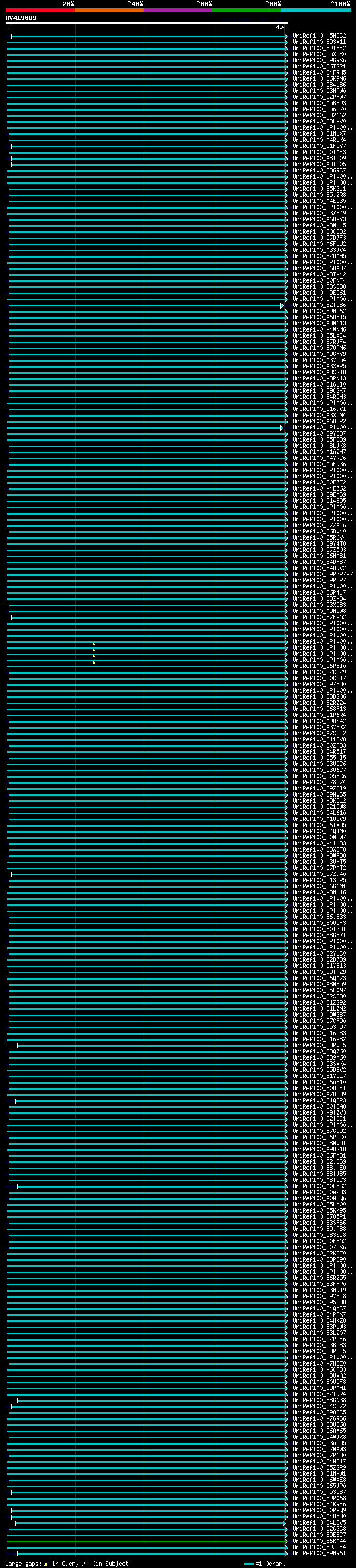Select the purple ~60% identity color band
The image size is (356, 1568).
tap(179, 10)
